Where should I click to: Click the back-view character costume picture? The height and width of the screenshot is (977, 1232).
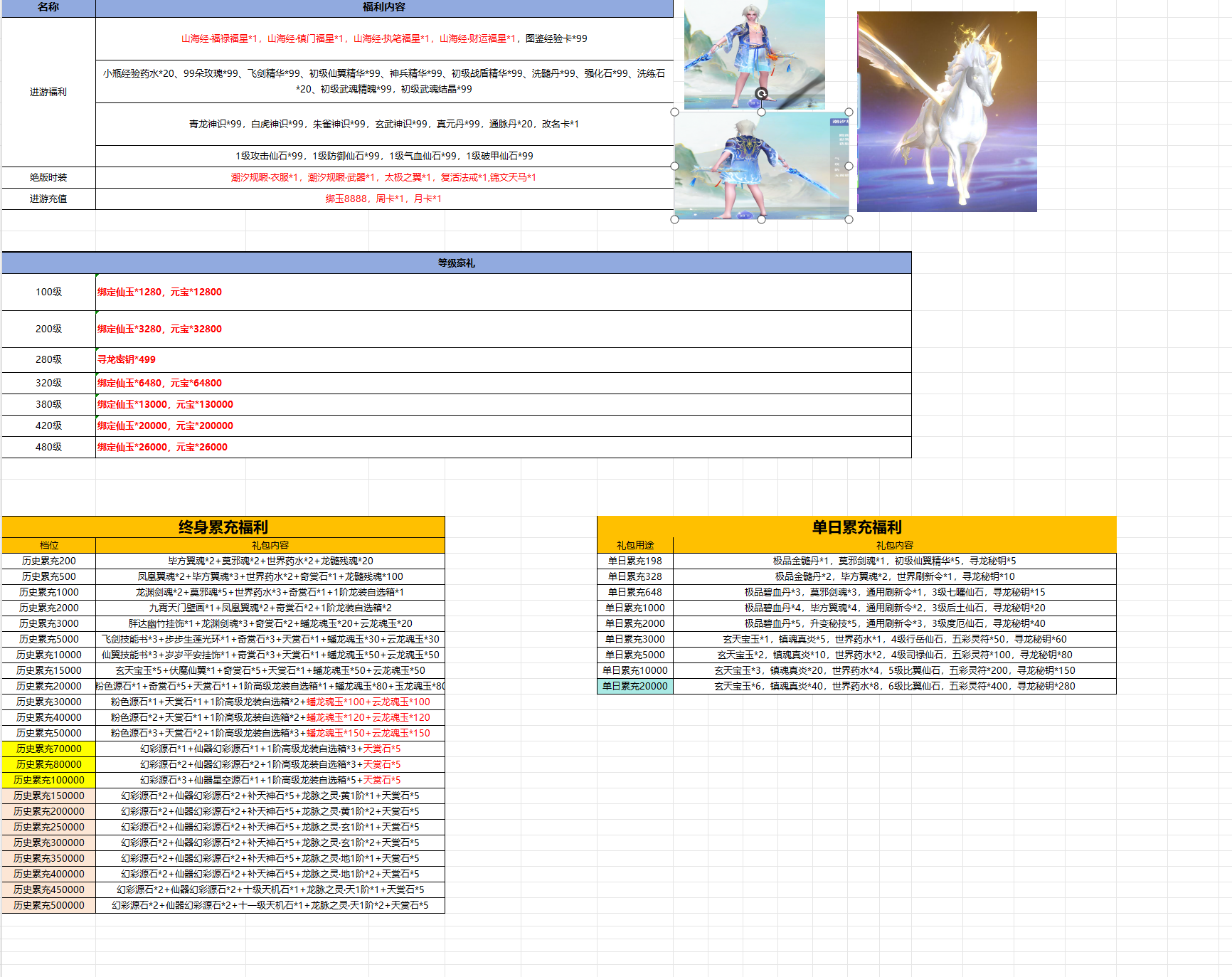click(761, 166)
